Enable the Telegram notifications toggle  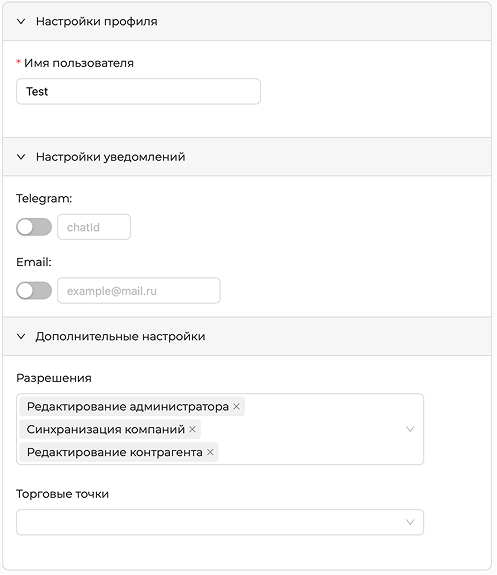[34, 227]
